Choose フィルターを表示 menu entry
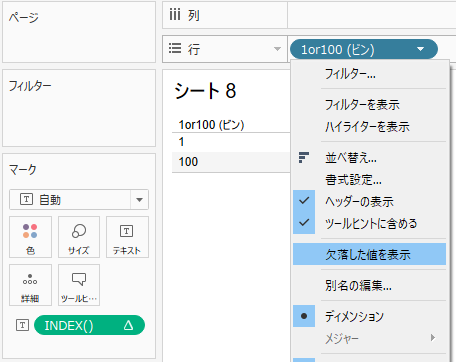This screenshot has width=456, height=362. (x=369, y=105)
